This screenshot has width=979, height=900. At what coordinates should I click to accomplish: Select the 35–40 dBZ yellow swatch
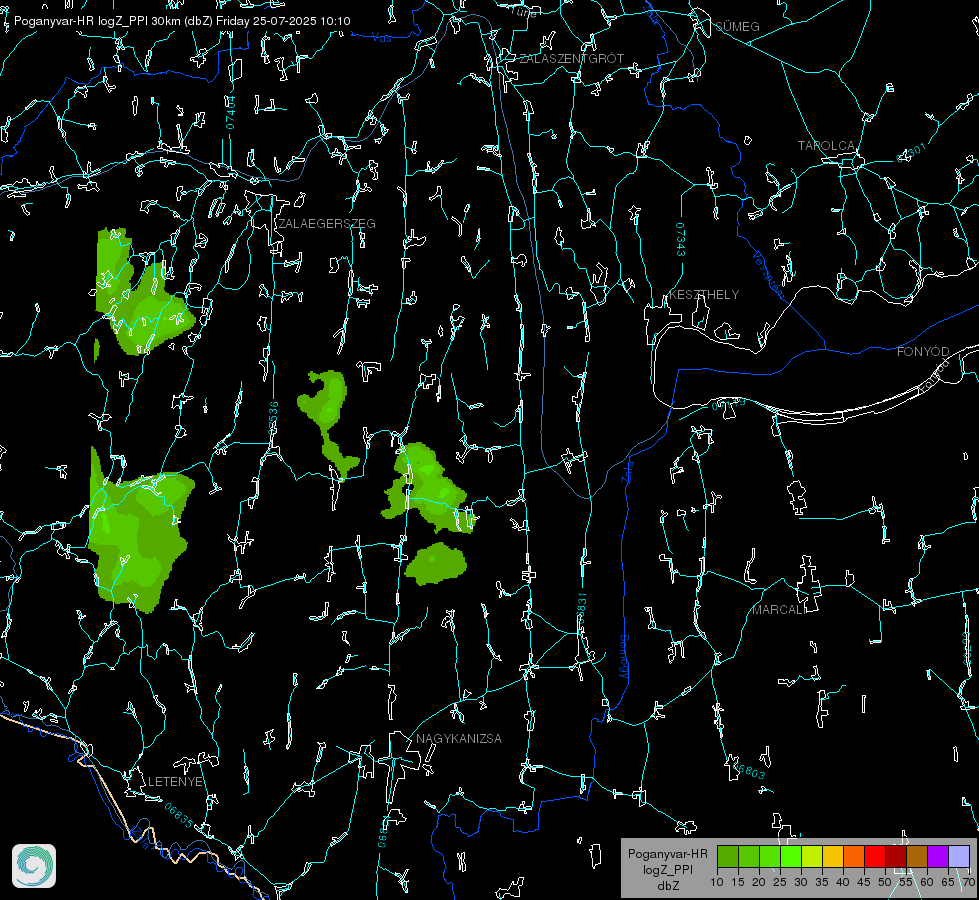(833, 856)
